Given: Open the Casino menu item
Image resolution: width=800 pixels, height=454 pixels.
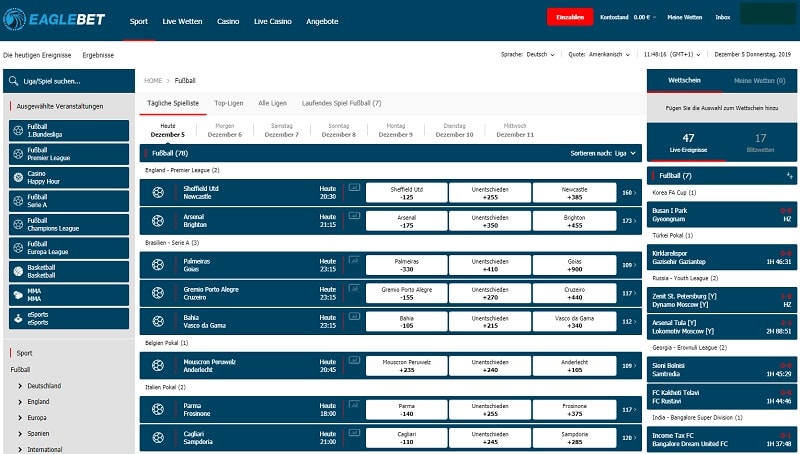Looking at the screenshot, I should (x=228, y=21).
